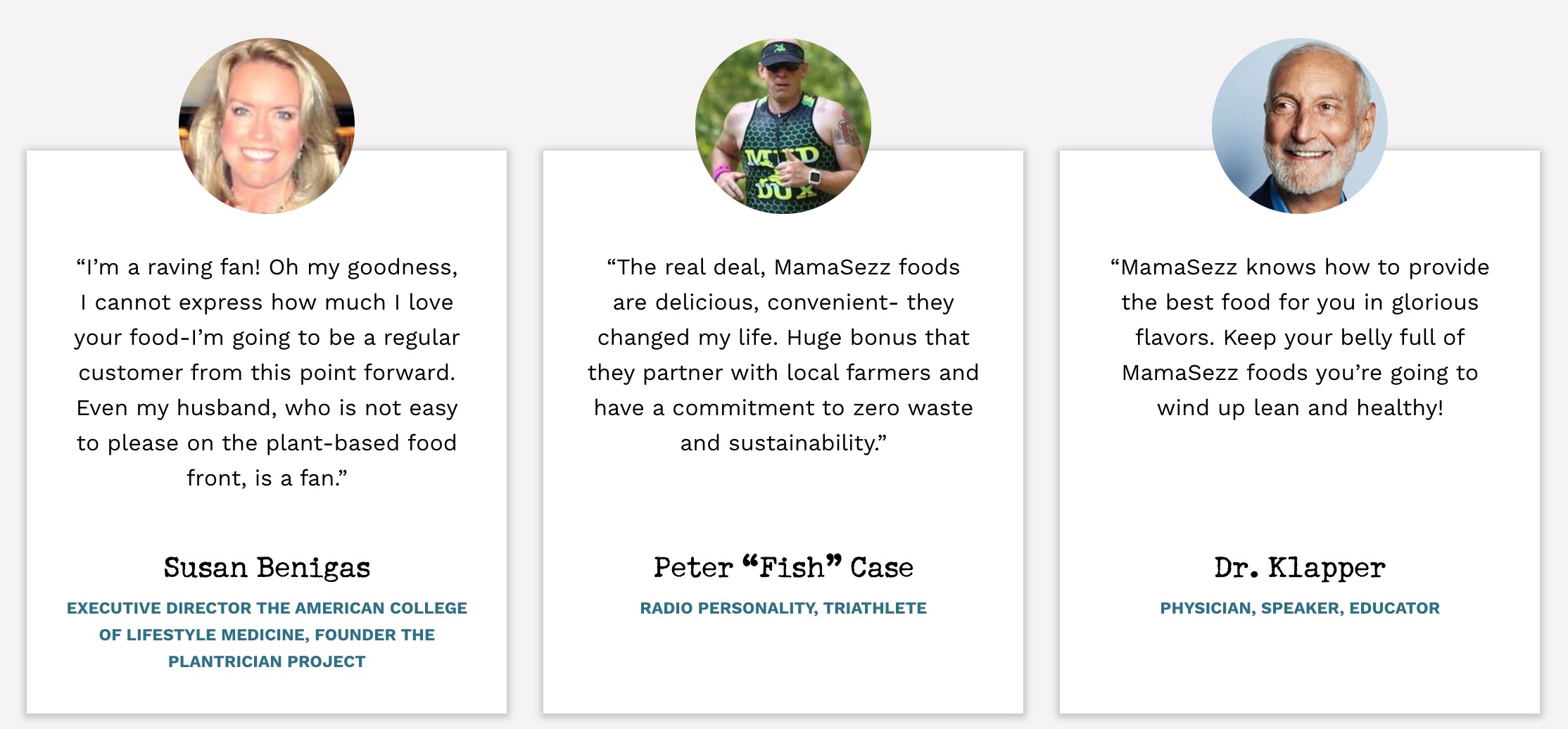Viewport: 1568px width, 729px height.
Task: Click the Radio Personality, Triathlete subtitle
Action: pos(783,608)
